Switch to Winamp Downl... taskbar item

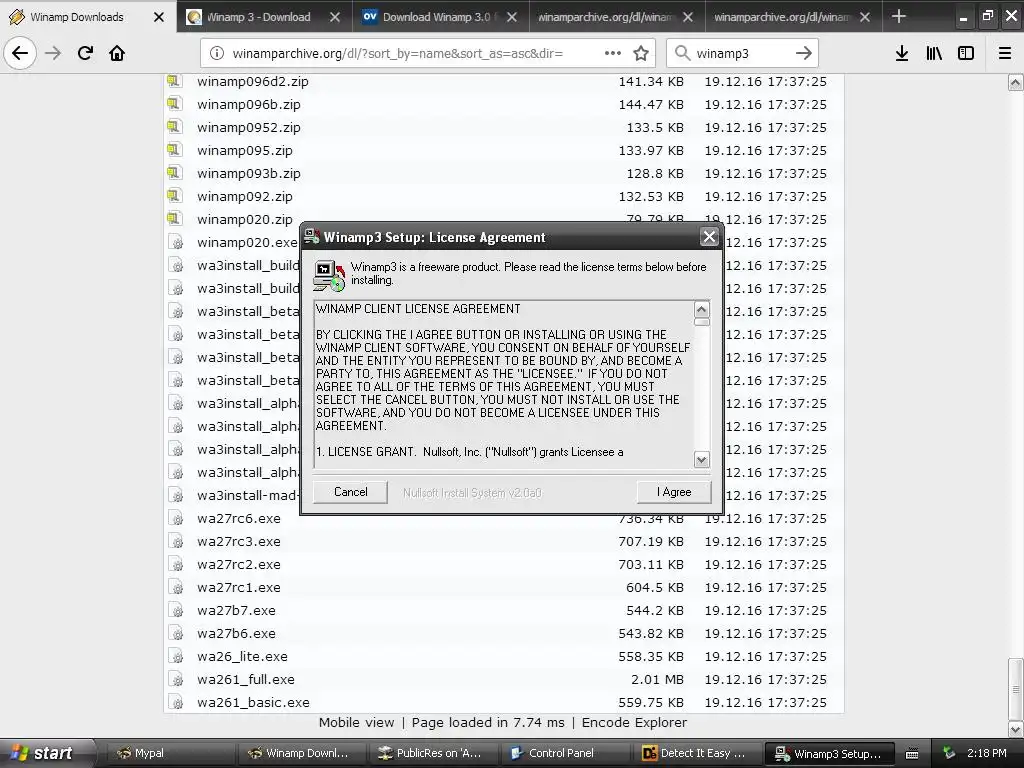pos(302,753)
